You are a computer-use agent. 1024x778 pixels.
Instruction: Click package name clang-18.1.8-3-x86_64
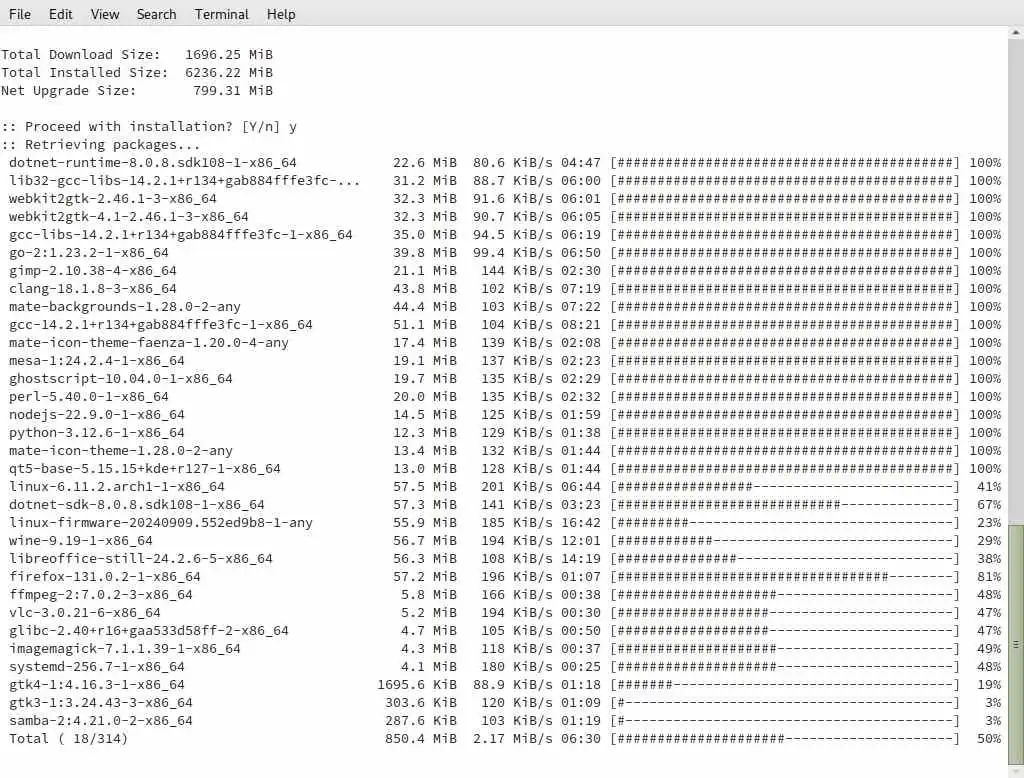click(x=93, y=289)
